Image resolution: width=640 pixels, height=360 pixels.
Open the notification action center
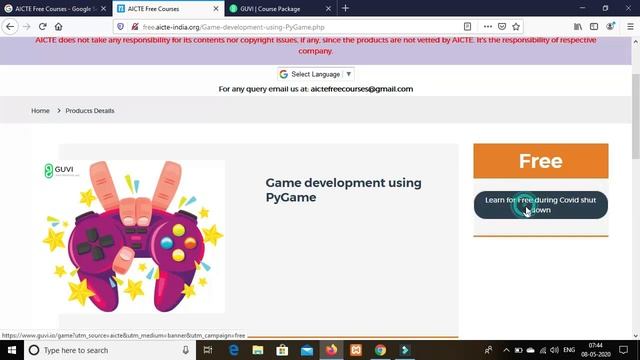pos(623,350)
